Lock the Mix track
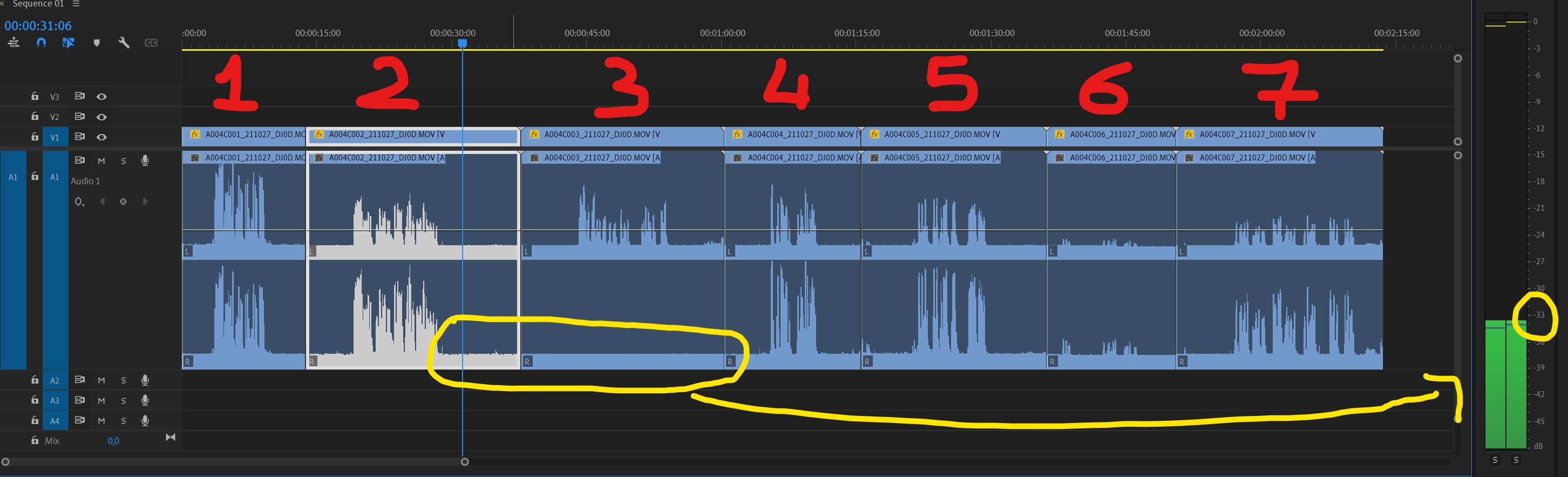 click(35, 440)
